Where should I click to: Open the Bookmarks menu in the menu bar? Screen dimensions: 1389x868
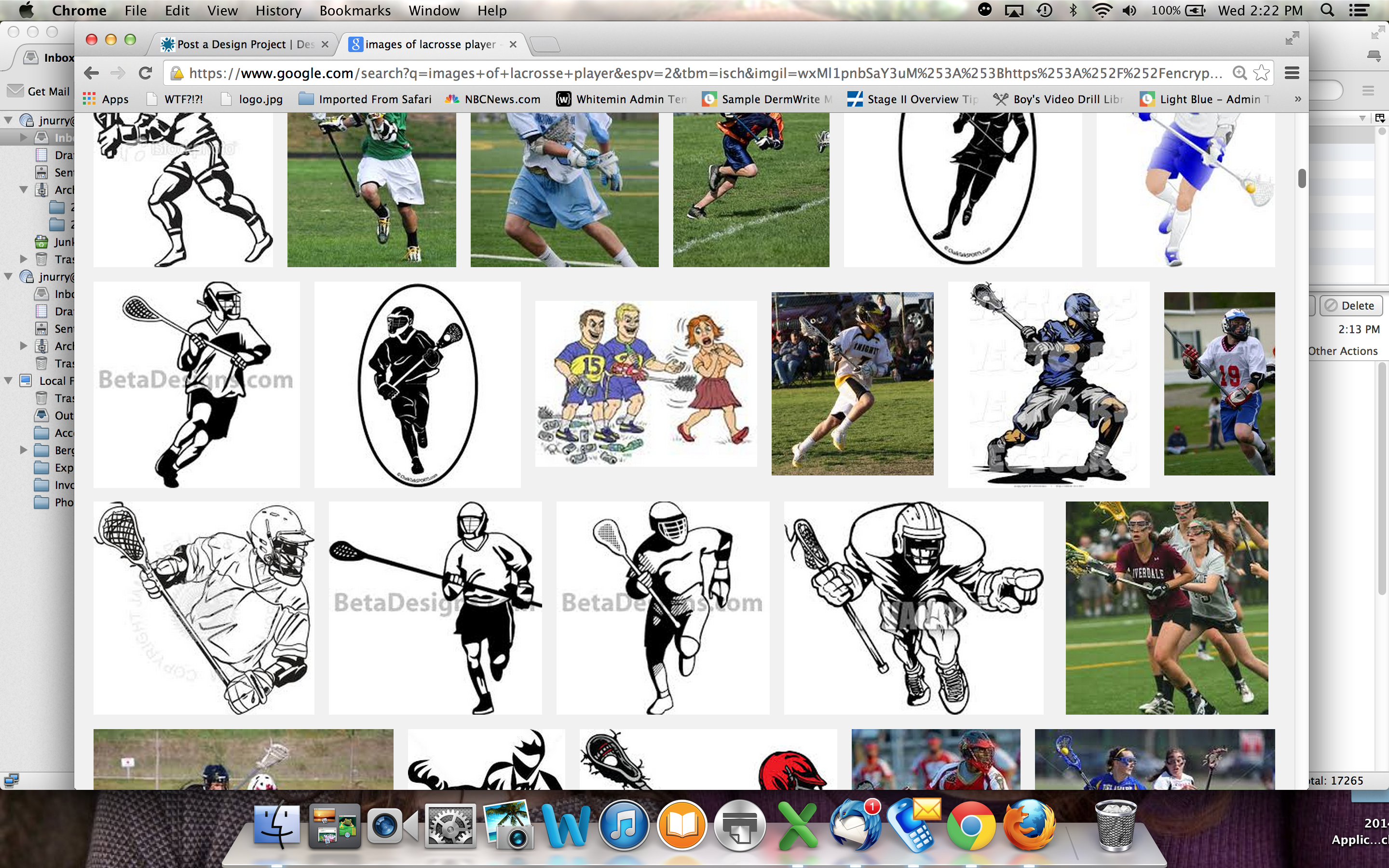point(354,10)
